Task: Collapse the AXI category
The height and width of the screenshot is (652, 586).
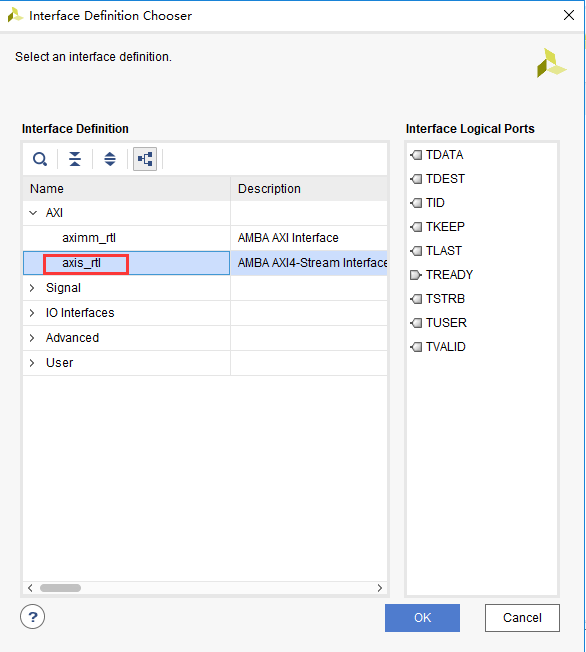Action: [x=33, y=213]
